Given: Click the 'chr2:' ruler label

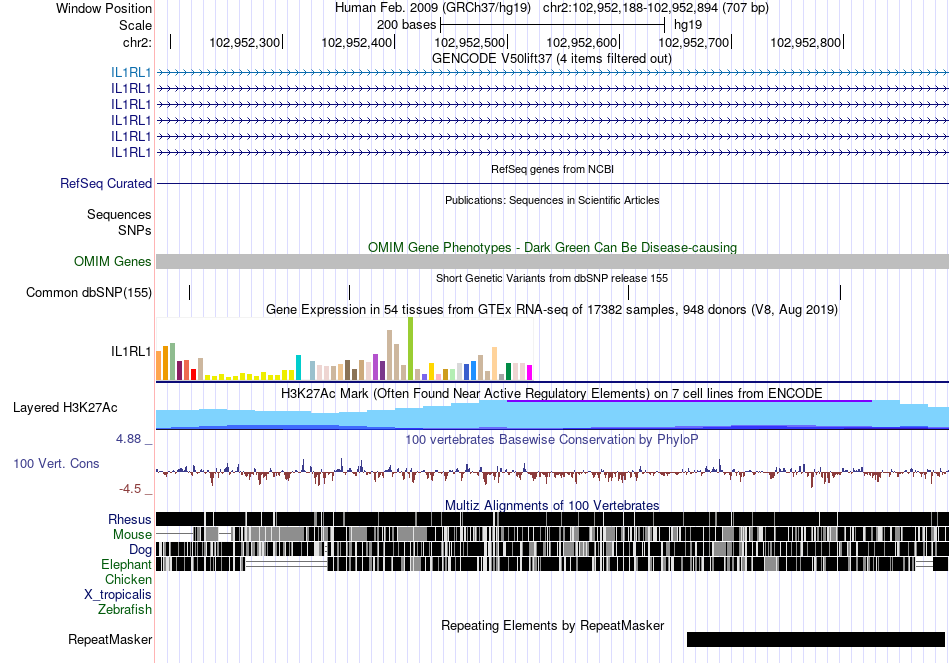Looking at the screenshot, I should [x=137, y=42].
